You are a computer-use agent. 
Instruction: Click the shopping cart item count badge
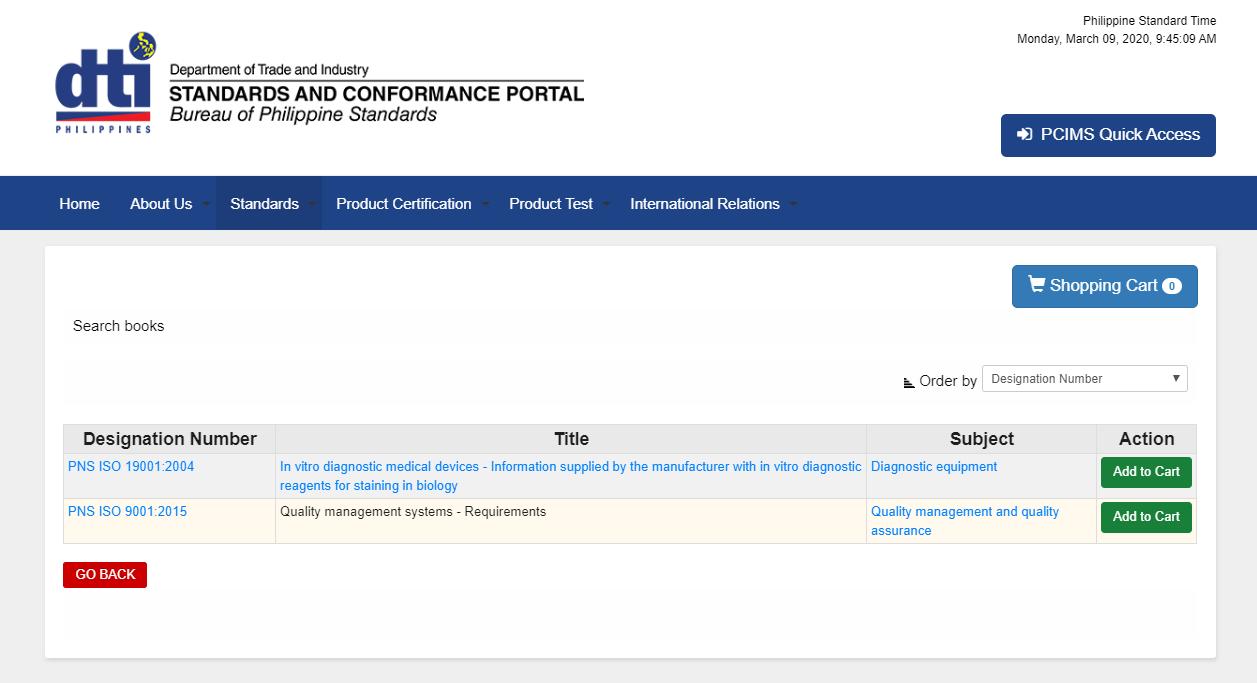coord(1172,286)
